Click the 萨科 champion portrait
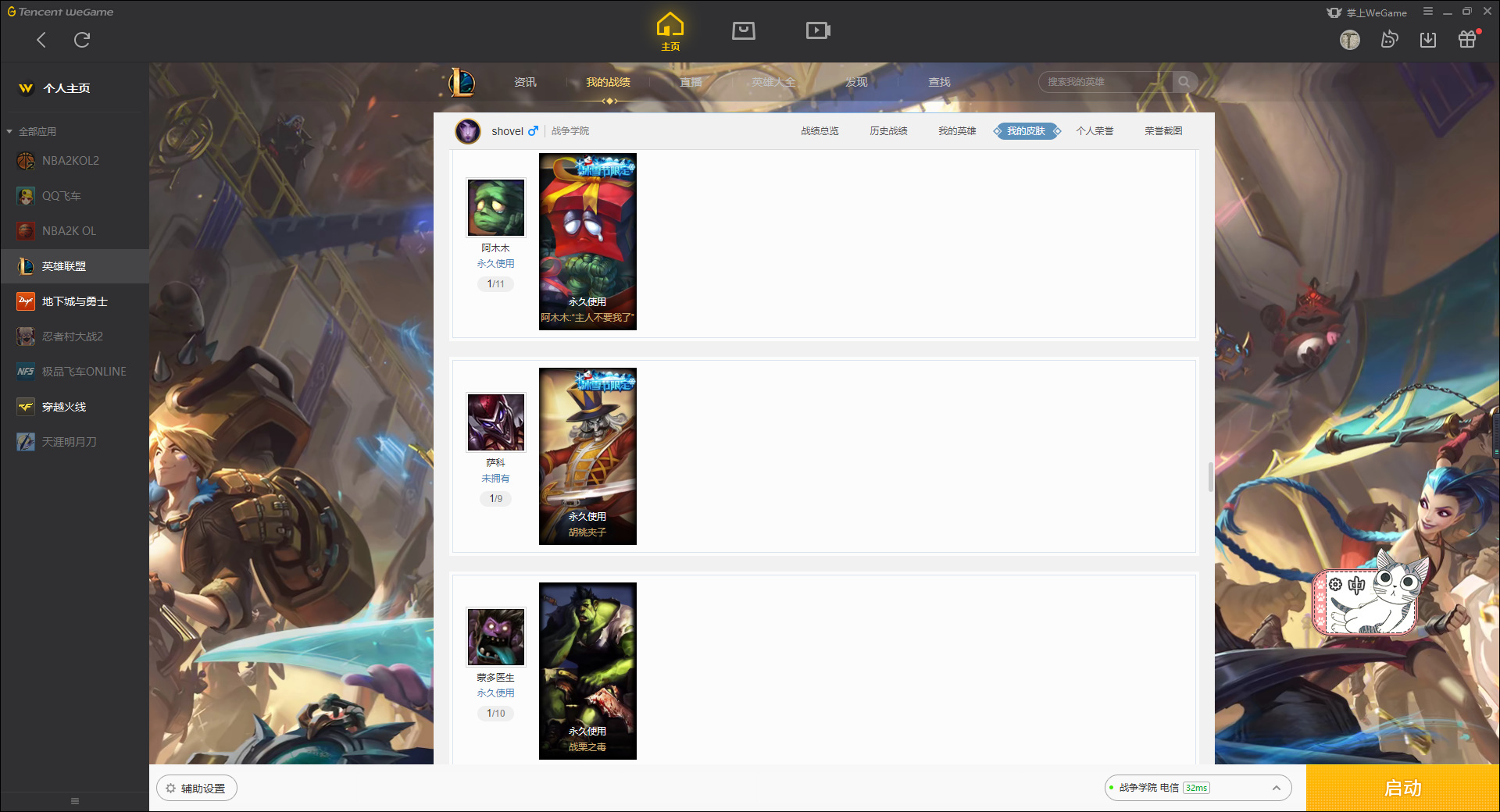Screen dimensions: 1500x812 (x=496, y=422)
